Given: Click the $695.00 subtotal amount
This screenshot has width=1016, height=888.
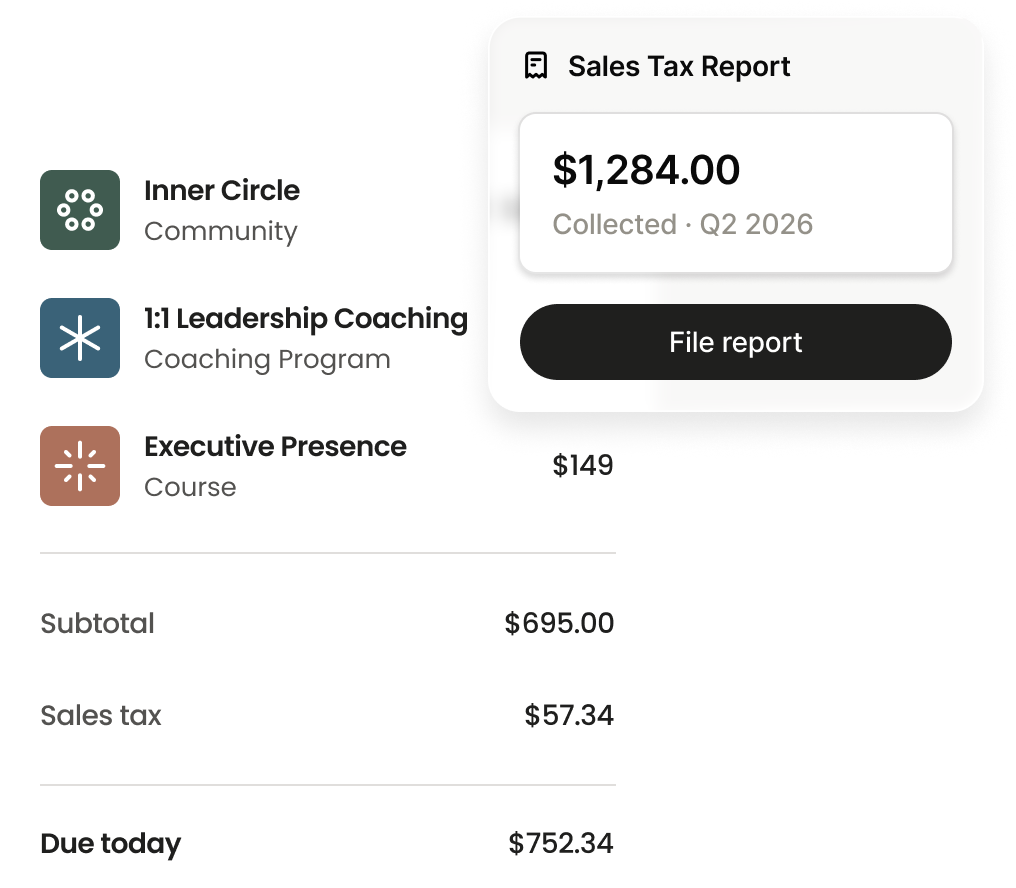Looking at the screenshot, I should pos(559,624).
